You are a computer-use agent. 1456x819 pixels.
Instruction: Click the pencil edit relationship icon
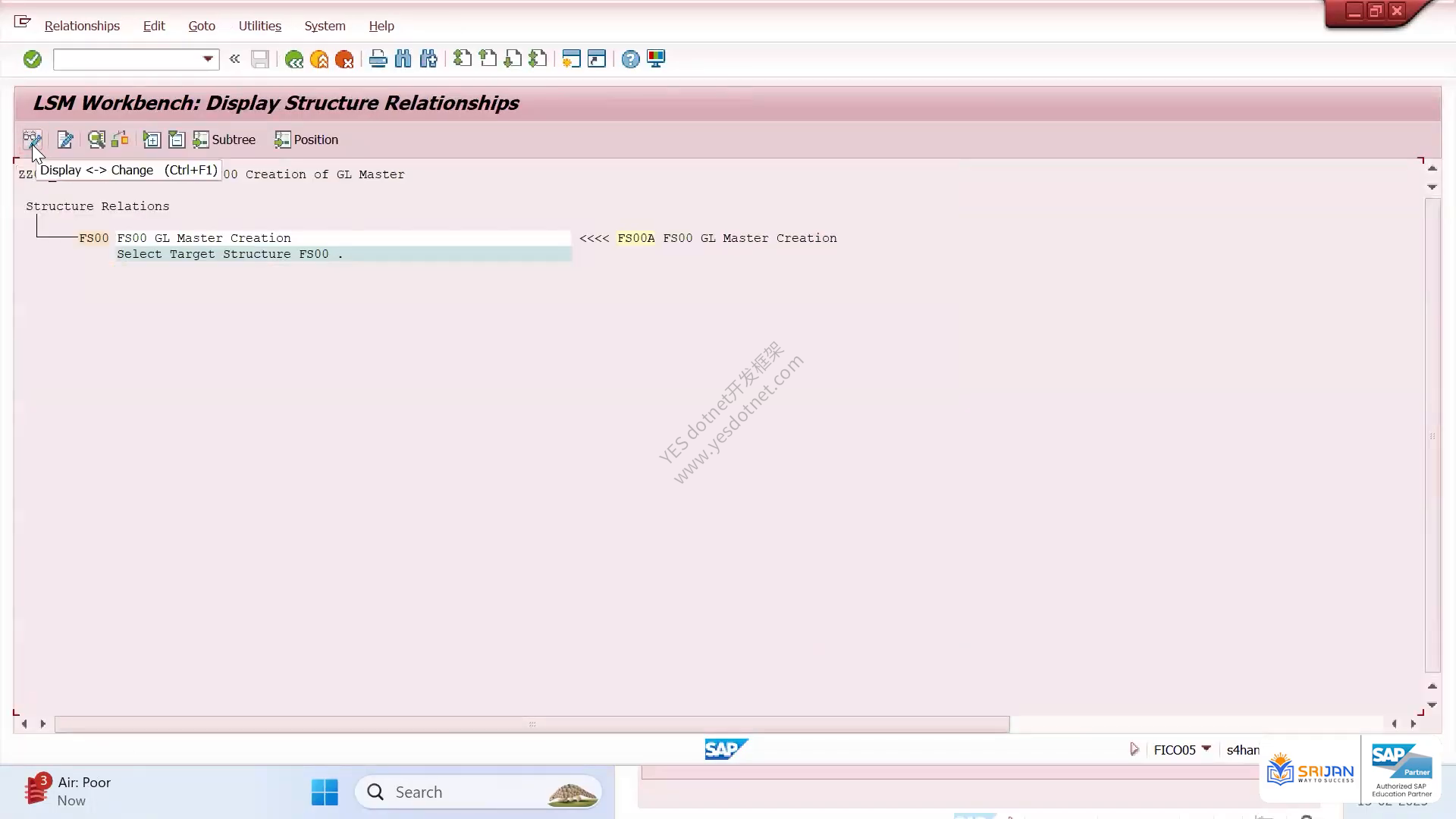click(65, 140)
